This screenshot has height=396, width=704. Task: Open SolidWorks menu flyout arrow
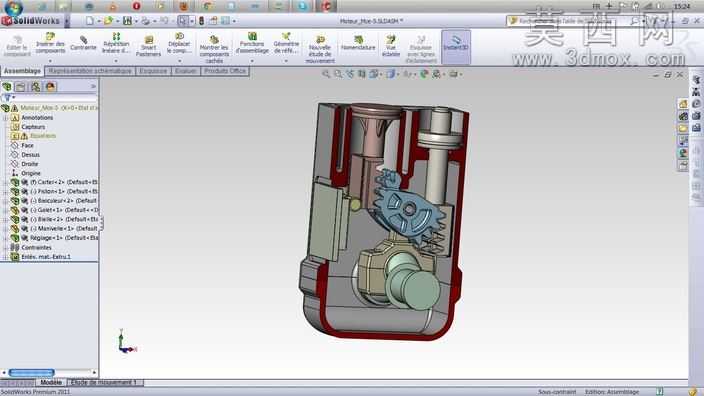click(x=67, y=21)
